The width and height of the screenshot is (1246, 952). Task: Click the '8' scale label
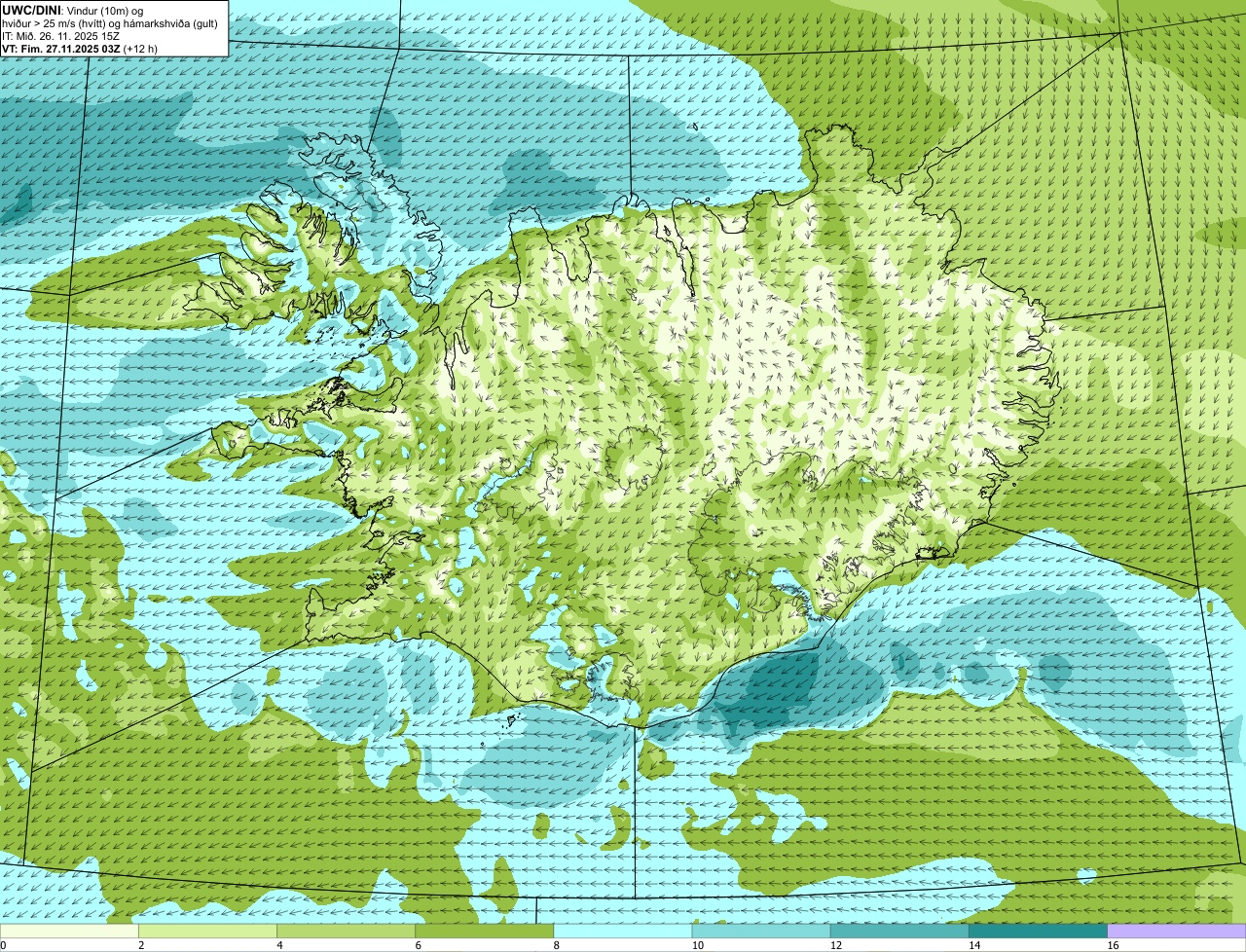point(557,945)
